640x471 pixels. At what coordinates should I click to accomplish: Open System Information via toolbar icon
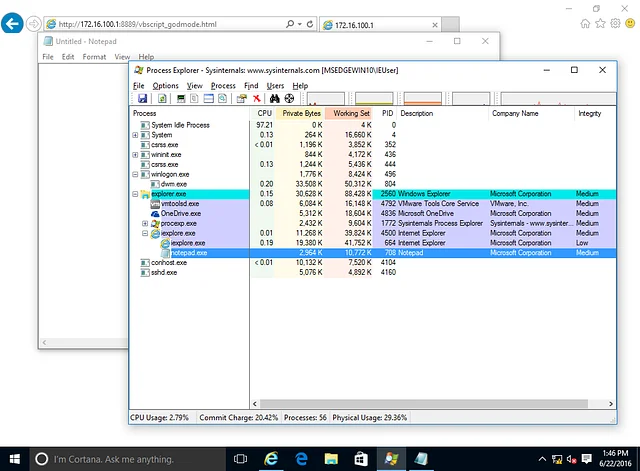(181, 99)
